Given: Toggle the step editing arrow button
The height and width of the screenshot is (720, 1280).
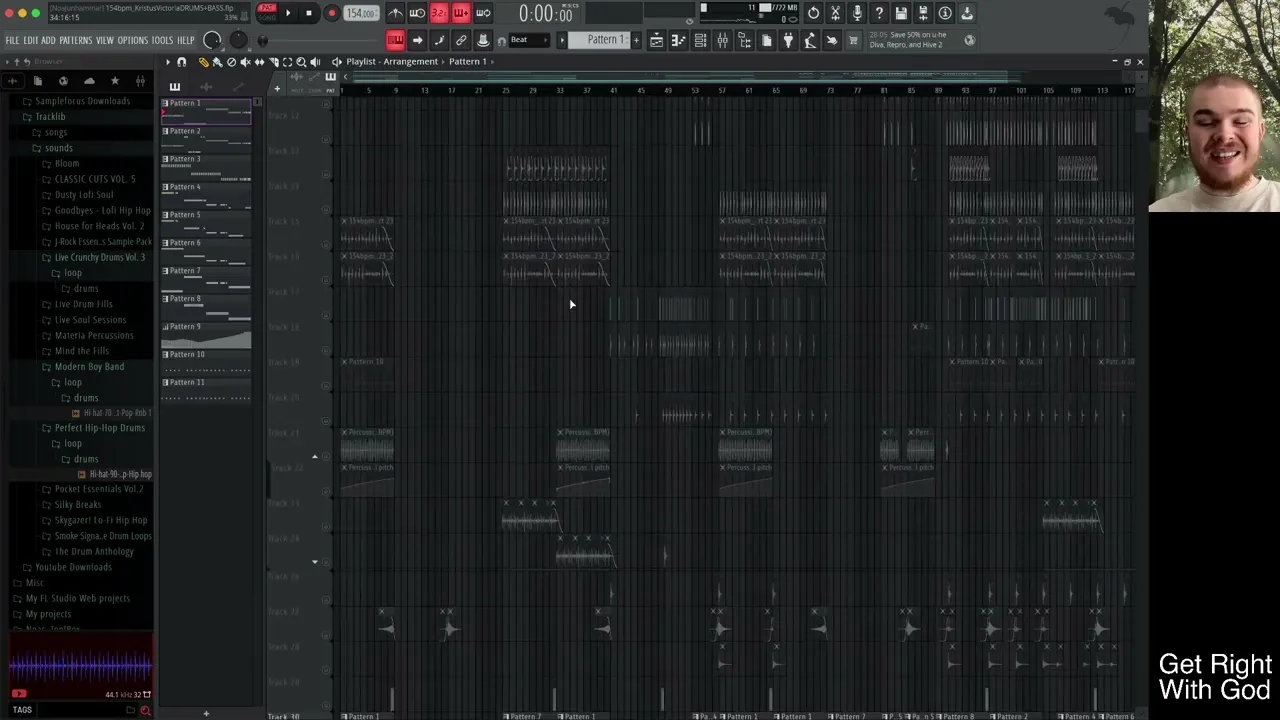Looking at the screenshot, I should (x=417, y=40).
